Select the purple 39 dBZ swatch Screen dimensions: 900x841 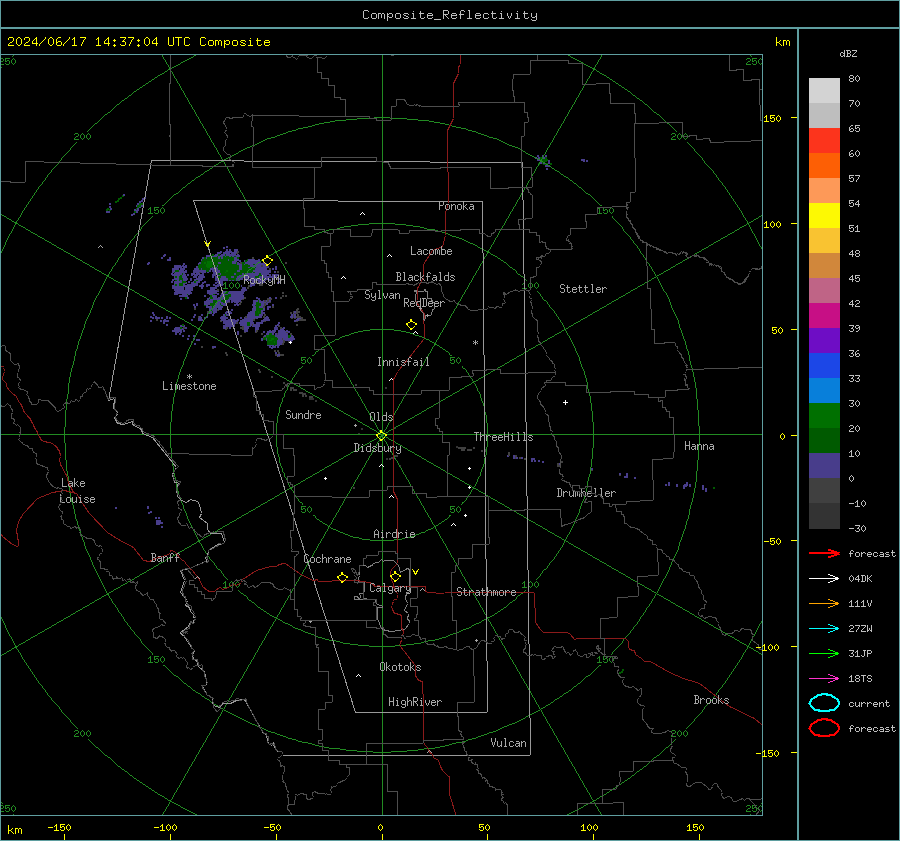click(824, 340)
